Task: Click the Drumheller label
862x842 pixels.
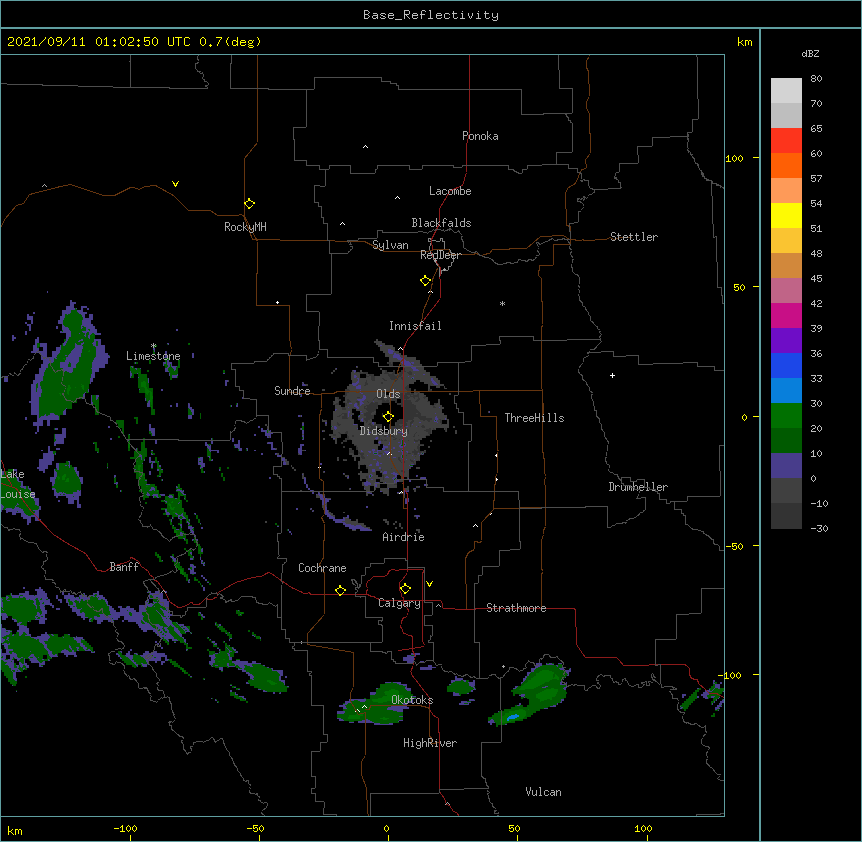Action: pyautogui.click(x=638, y=487)
